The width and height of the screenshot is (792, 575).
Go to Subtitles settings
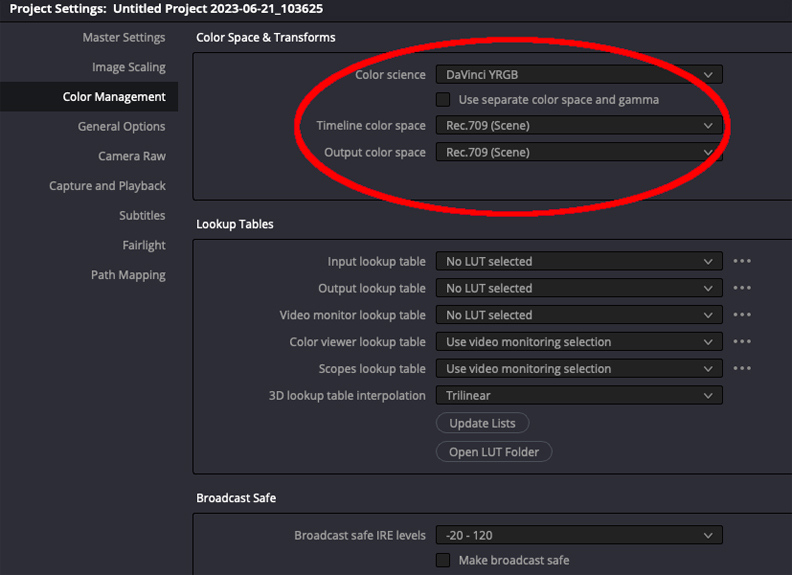(142, 216)
